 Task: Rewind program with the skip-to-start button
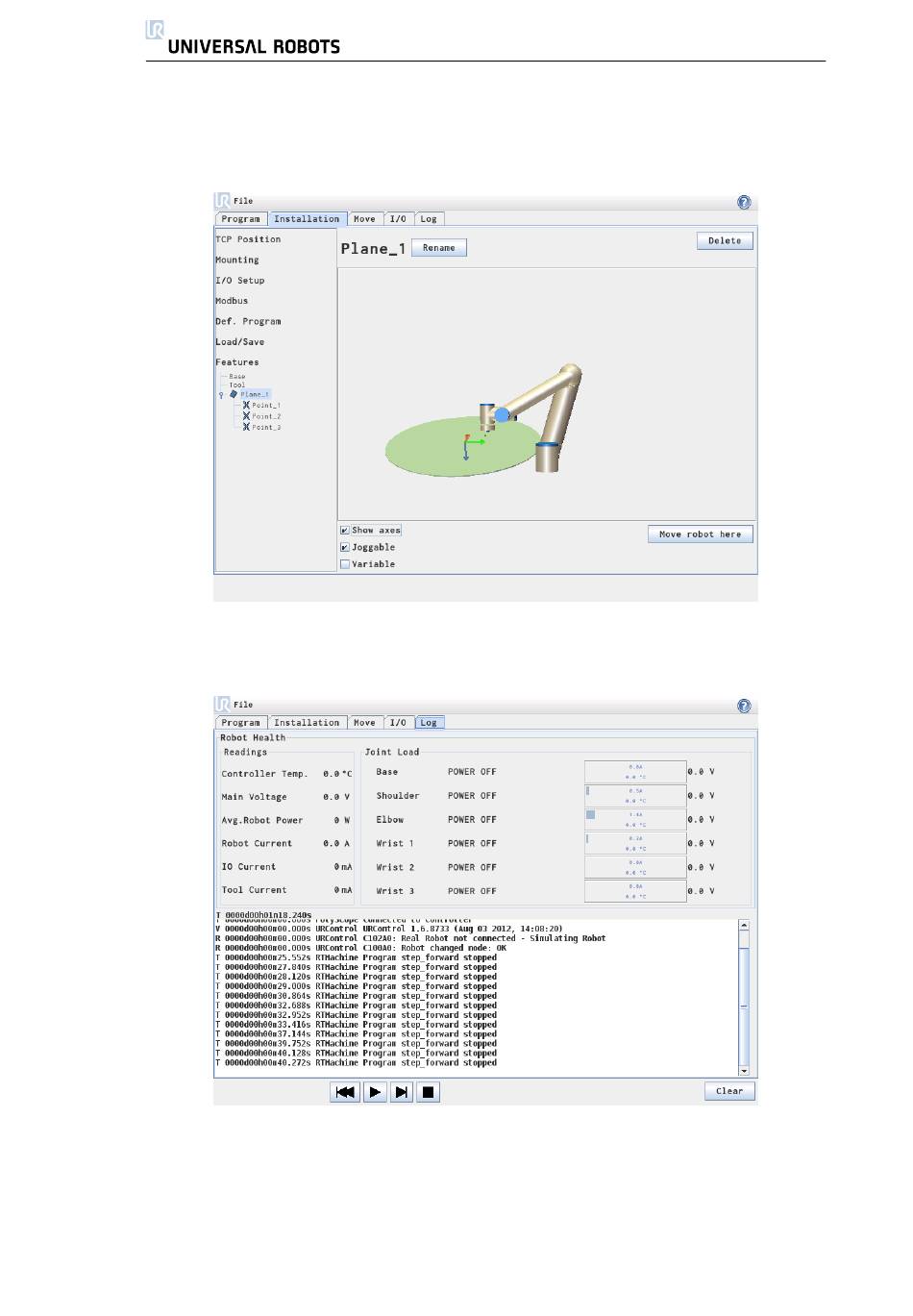[345, 1092]
